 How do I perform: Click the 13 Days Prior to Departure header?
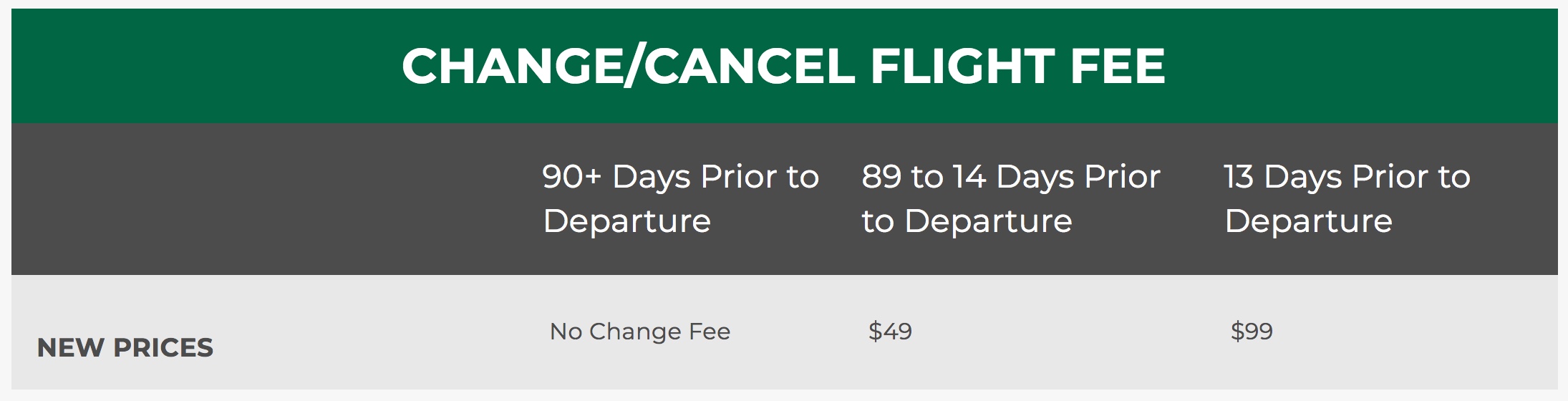(x=1346, y=198)
